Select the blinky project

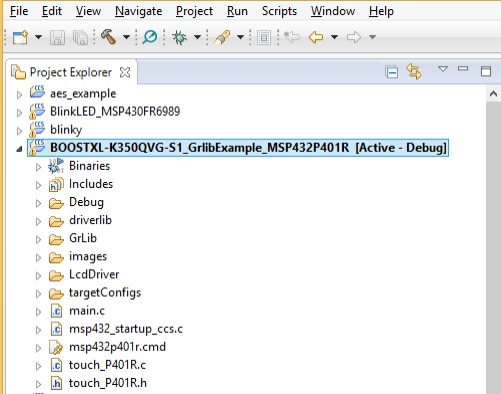coord(66,130)
